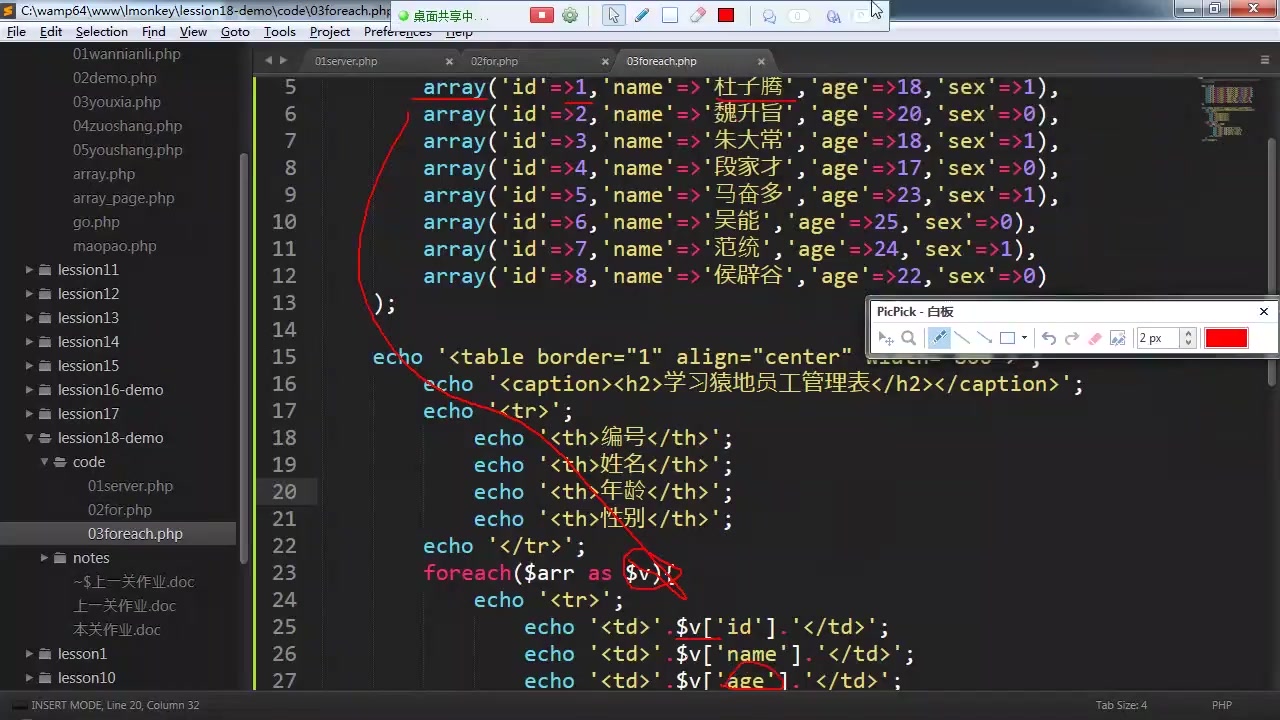Open the Tools menu

[279, 32]
